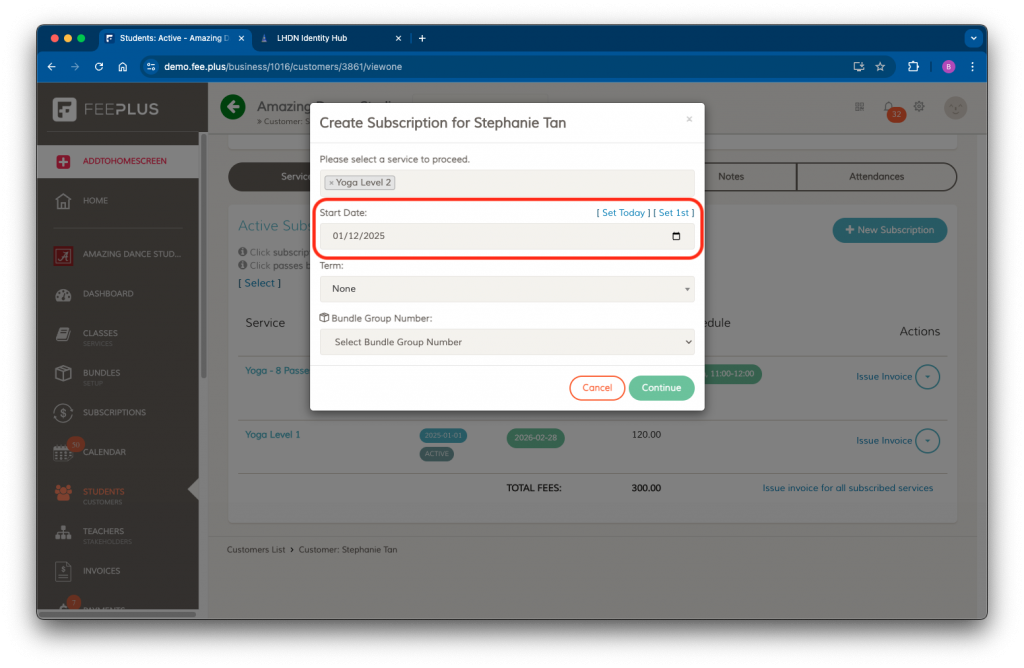This screenshot has width=1024, height=668.
Task: Open notifications bell icon
Action: 889,107
